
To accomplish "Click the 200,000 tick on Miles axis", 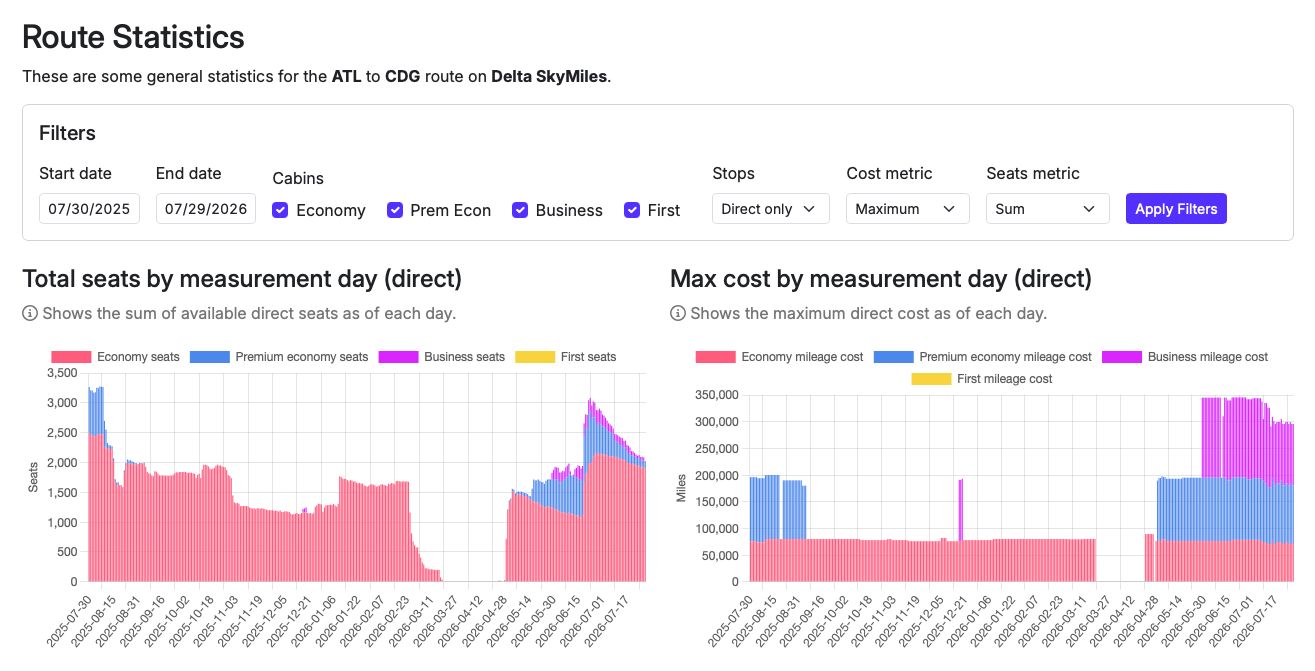I will coord(716,475).
